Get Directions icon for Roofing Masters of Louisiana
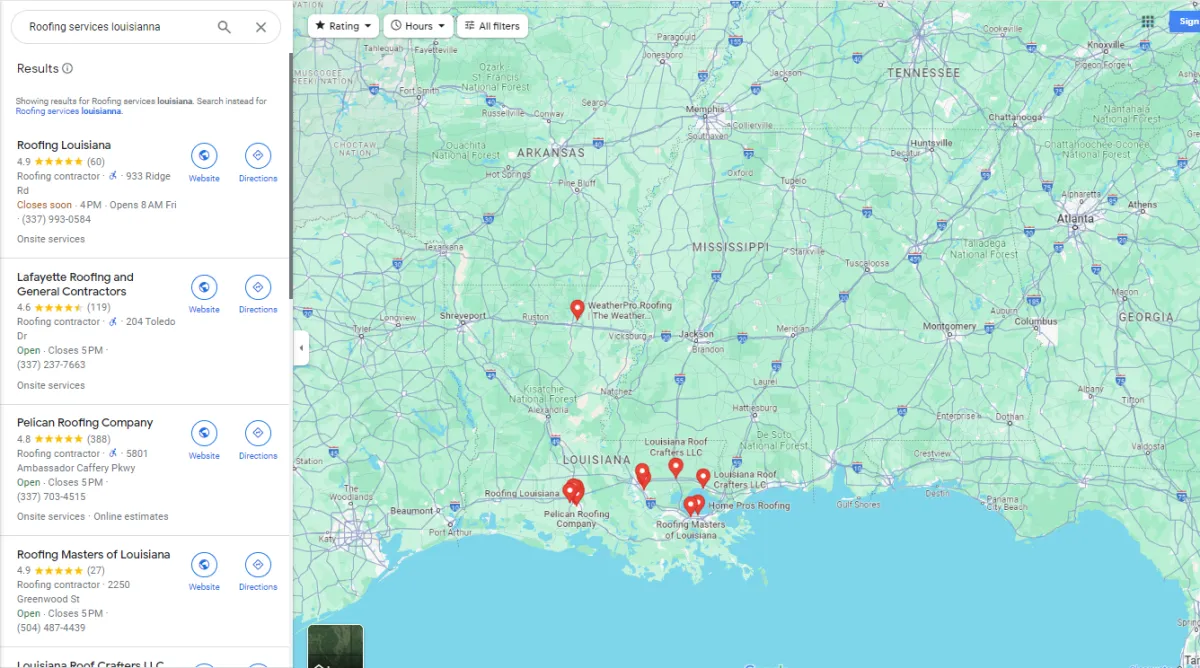The height and width of the screenshot is (668, 1200). (x=258, y=564)
